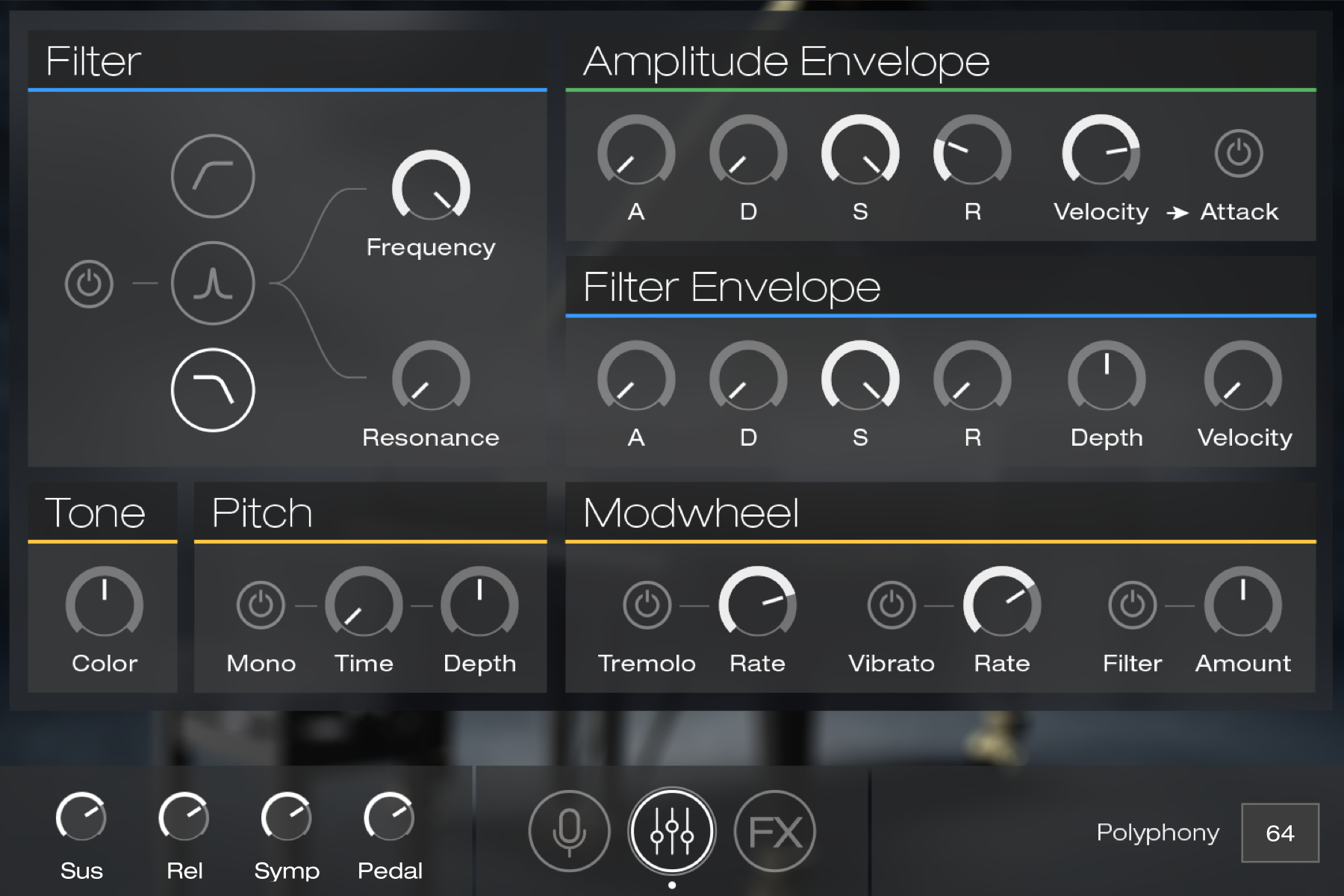Enable the Mono pitch power button
This screenshot has height=896, width=1344.
click(261, 606)
